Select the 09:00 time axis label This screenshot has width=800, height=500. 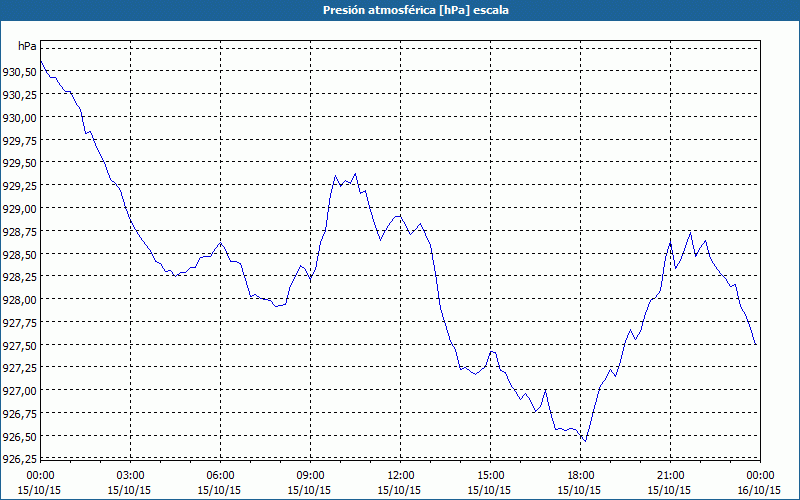point(310,476)
